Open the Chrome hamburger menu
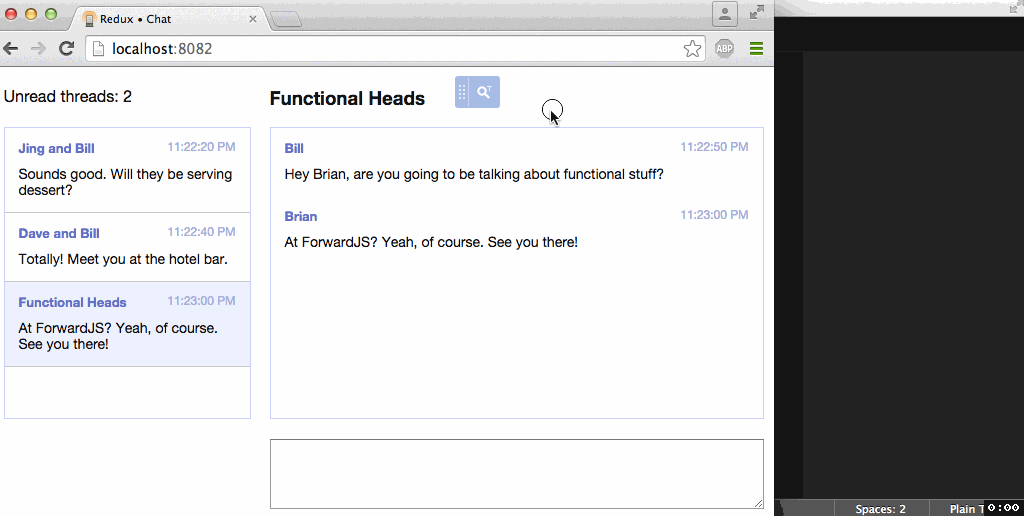 coord(756,48)
